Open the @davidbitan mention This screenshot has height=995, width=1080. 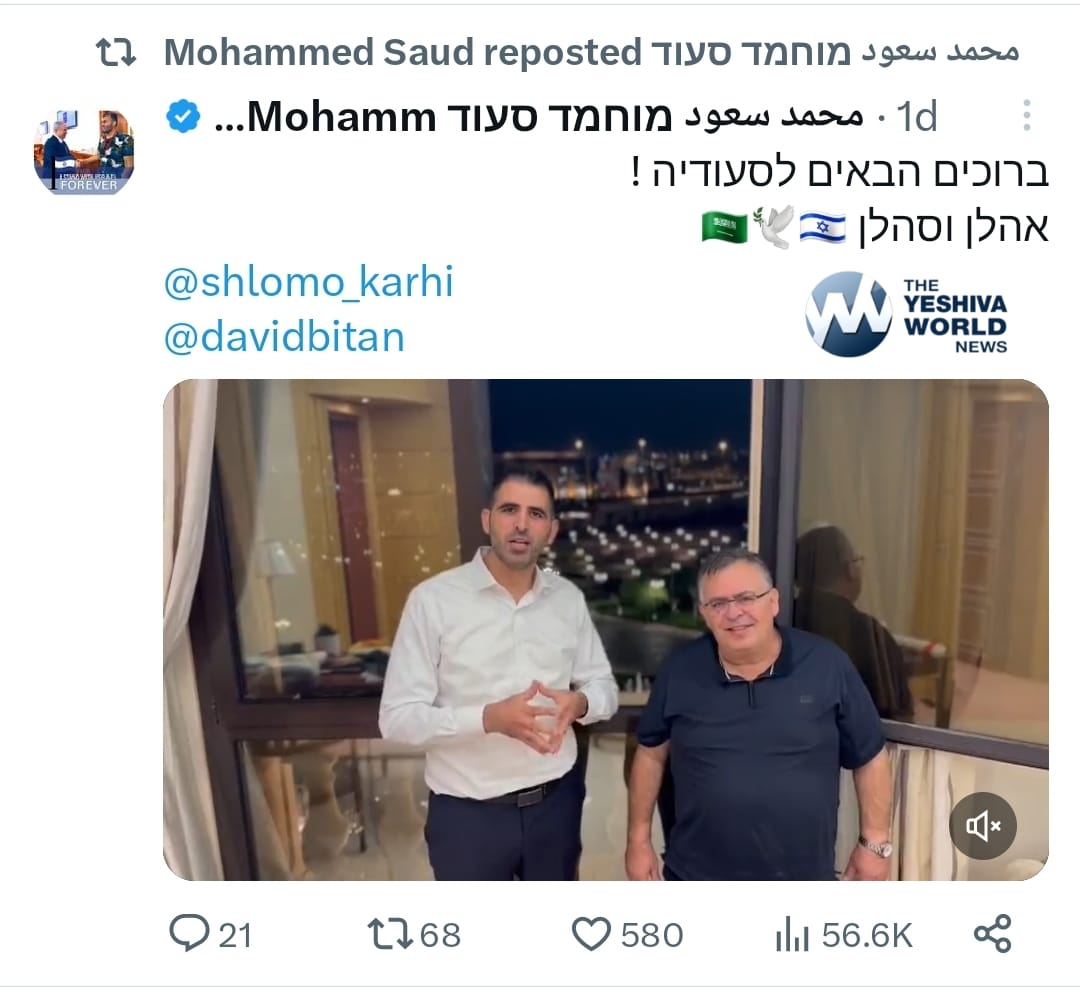(284, 337)
